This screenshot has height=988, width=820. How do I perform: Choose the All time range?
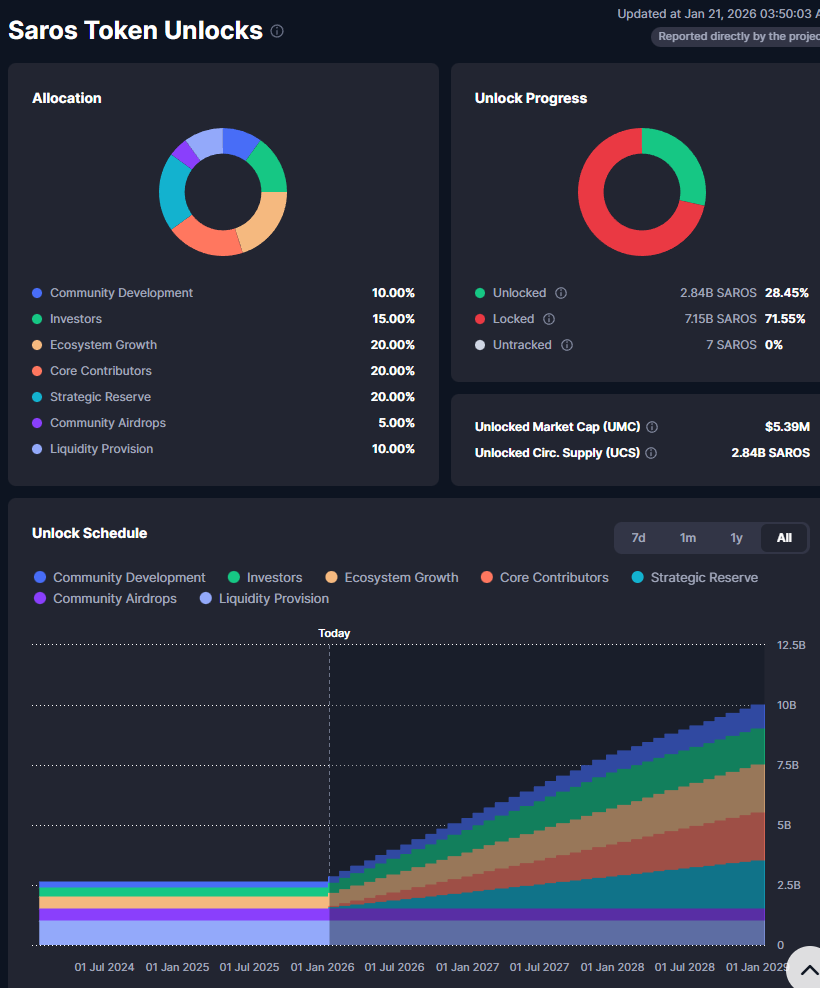click(x=784, y=538)
